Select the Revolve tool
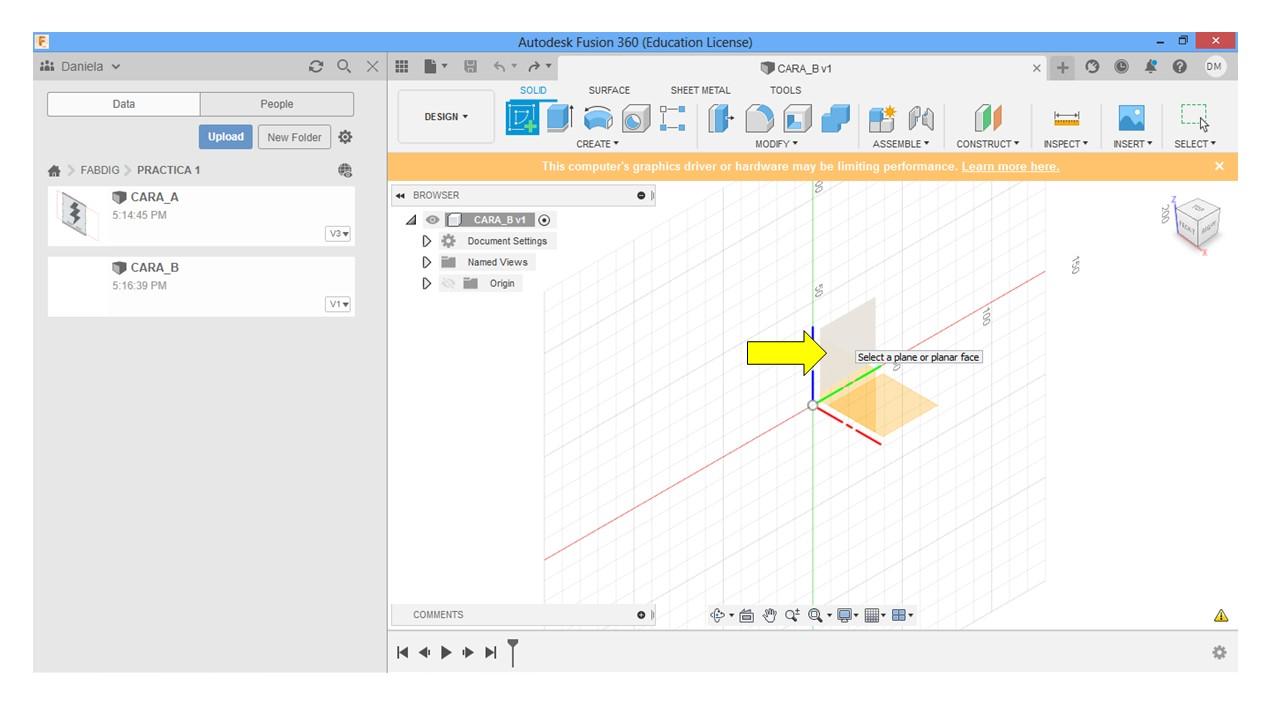The image size is (1280, 720). click(x=598, y=118)
